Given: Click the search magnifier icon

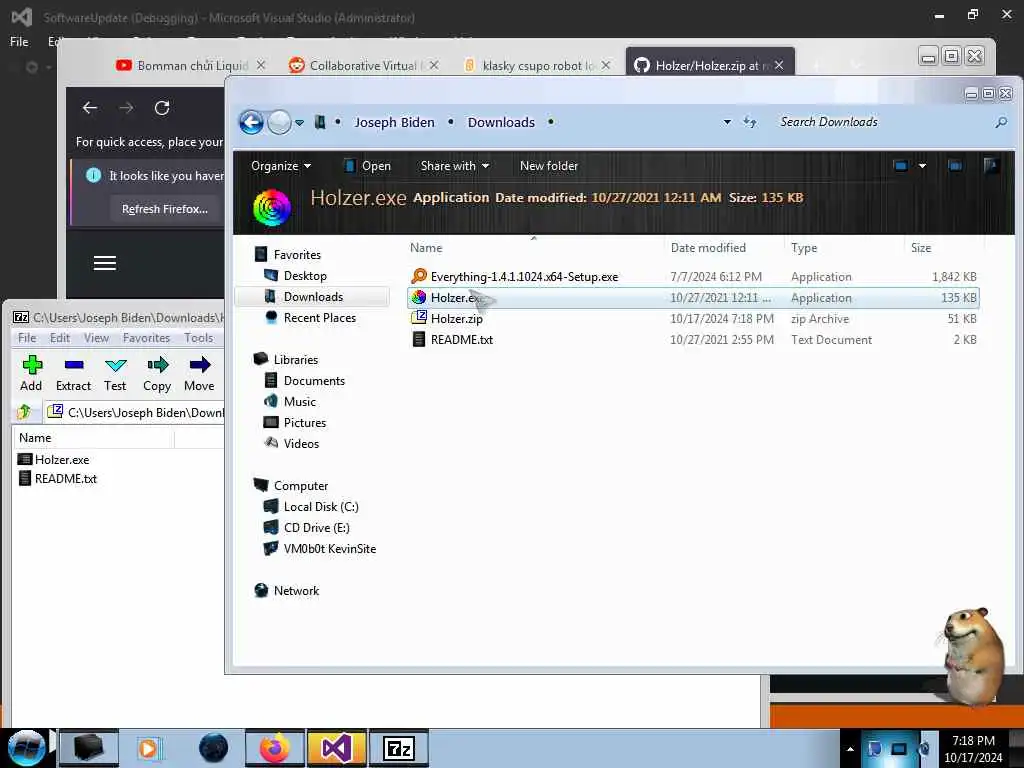Looking at the screenshot, I should tap(1001, 122).
